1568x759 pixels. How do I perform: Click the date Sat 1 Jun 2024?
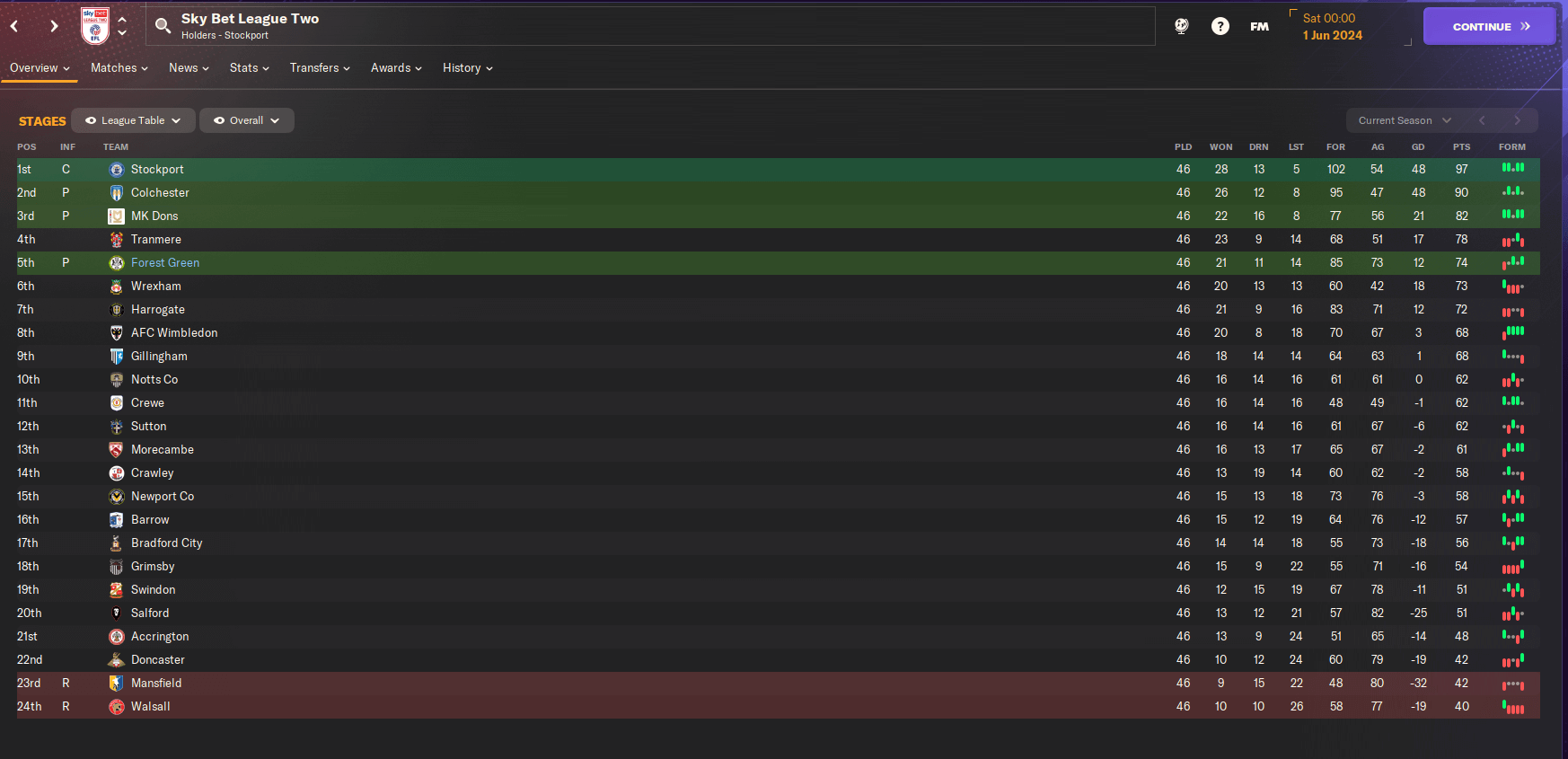(x=1332, y=26)
